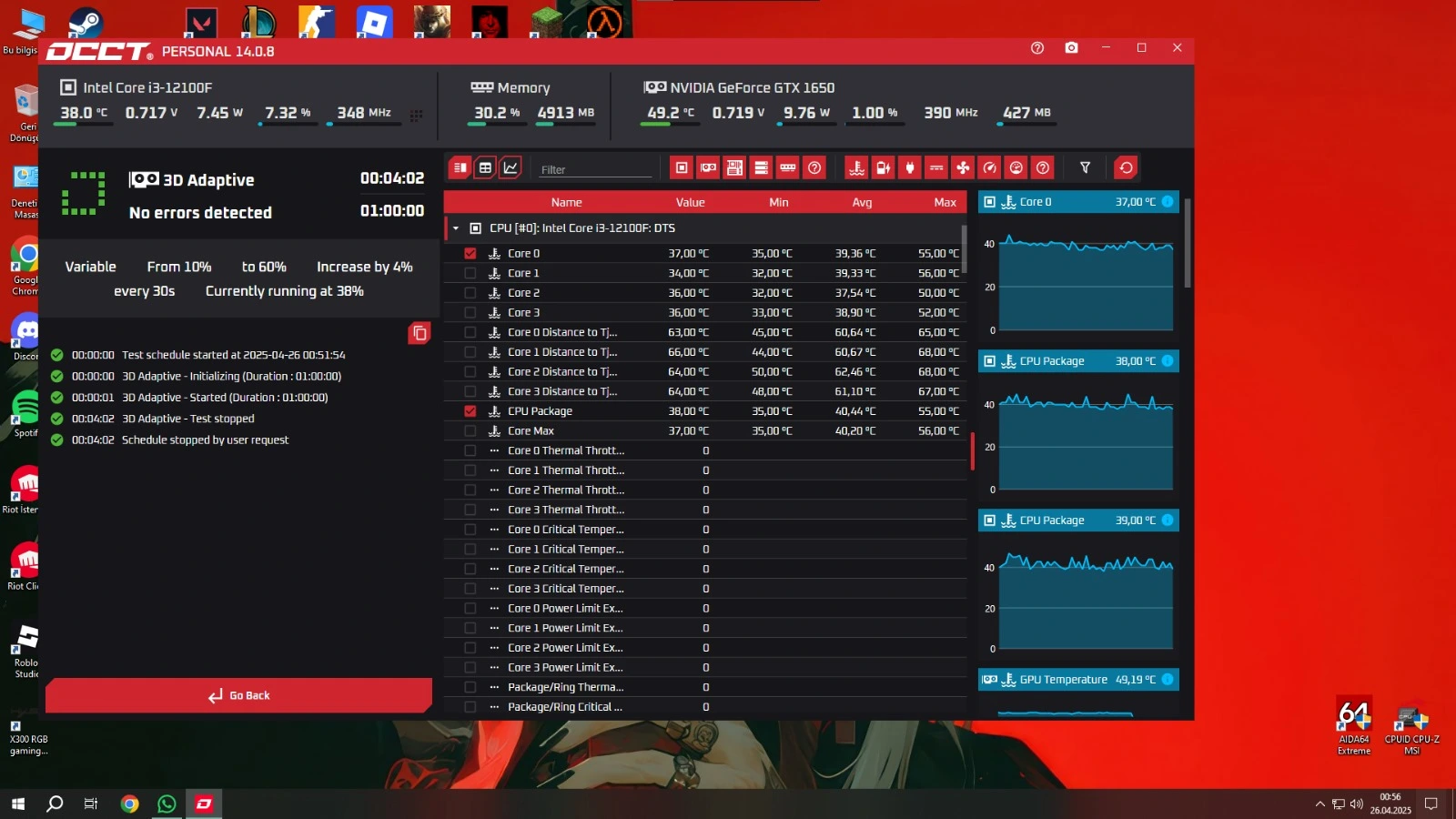Filter sensors by fan icon
1456x819 pixels.
(x=963, y=167)
